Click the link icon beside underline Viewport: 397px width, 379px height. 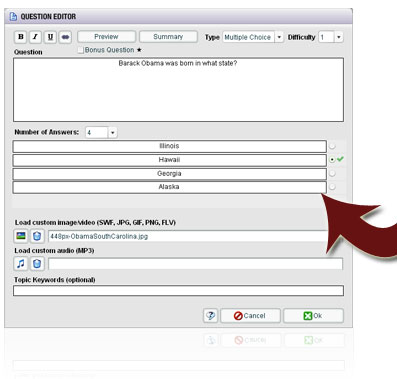[65, 37]
